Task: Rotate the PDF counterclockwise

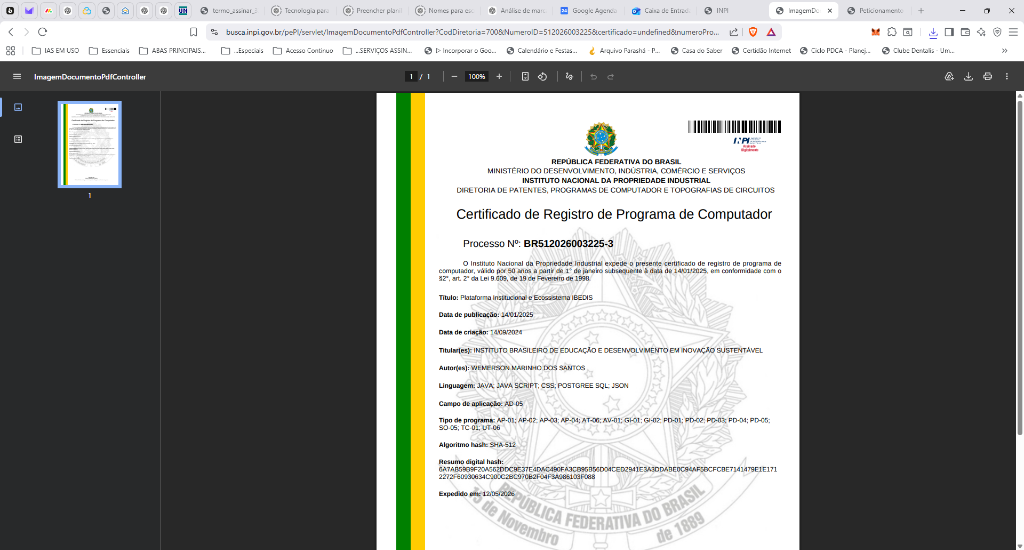Action: 543,76
